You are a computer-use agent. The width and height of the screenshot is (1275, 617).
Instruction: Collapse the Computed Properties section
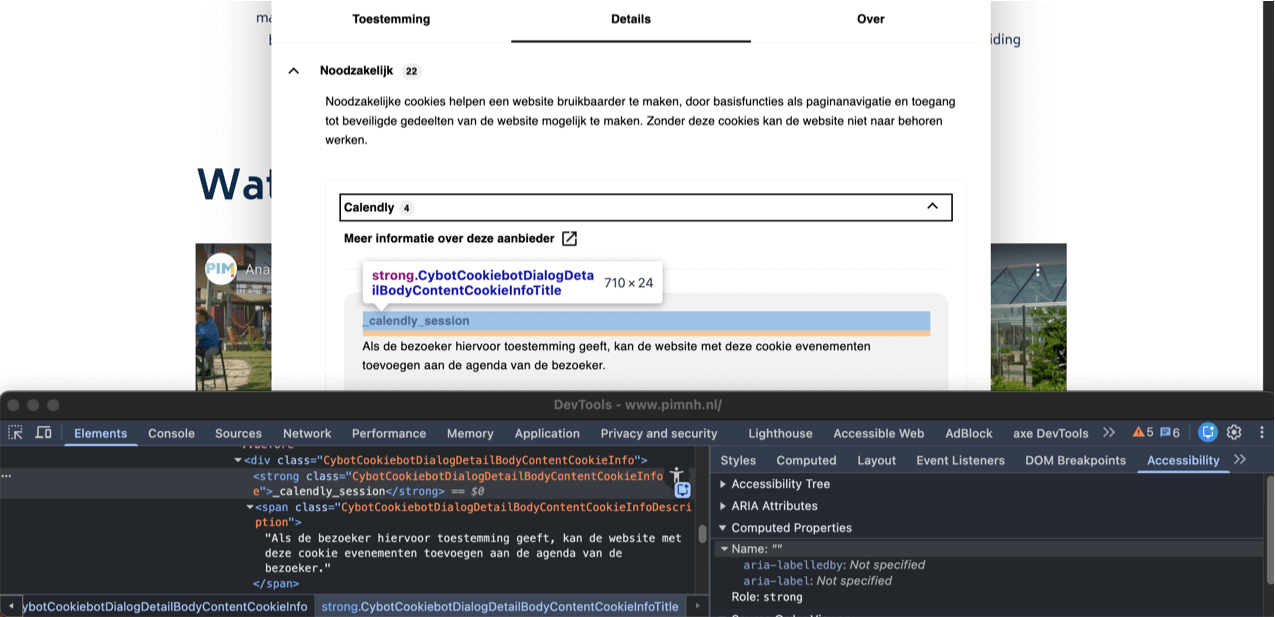point(723,528)
